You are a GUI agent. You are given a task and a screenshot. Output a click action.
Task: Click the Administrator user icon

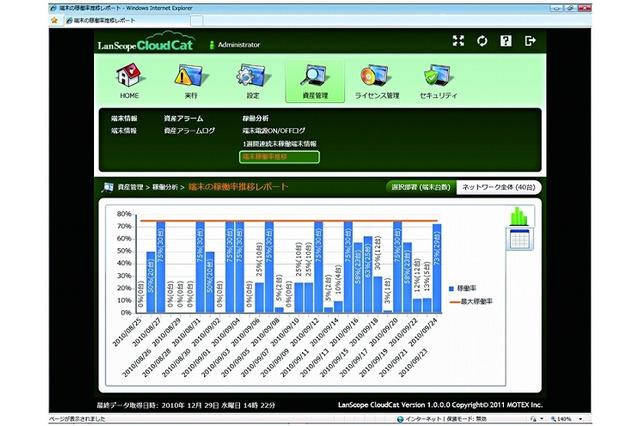point(211,45)
